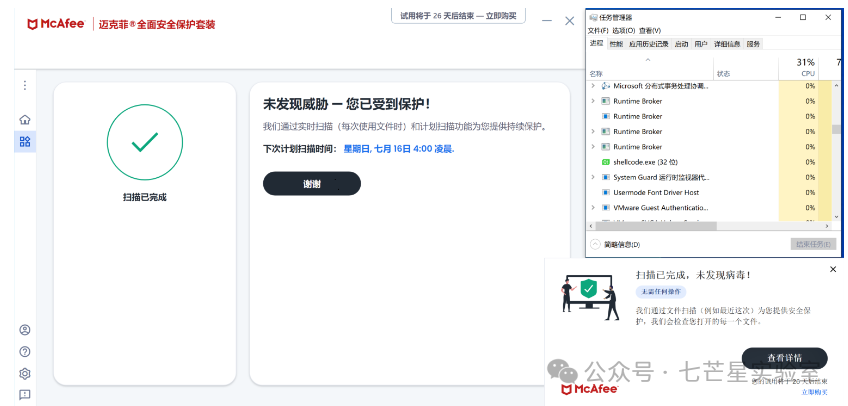848x406 pixels.
Task: Click 查看详情 in the popup
Action: tap(784, 358)
